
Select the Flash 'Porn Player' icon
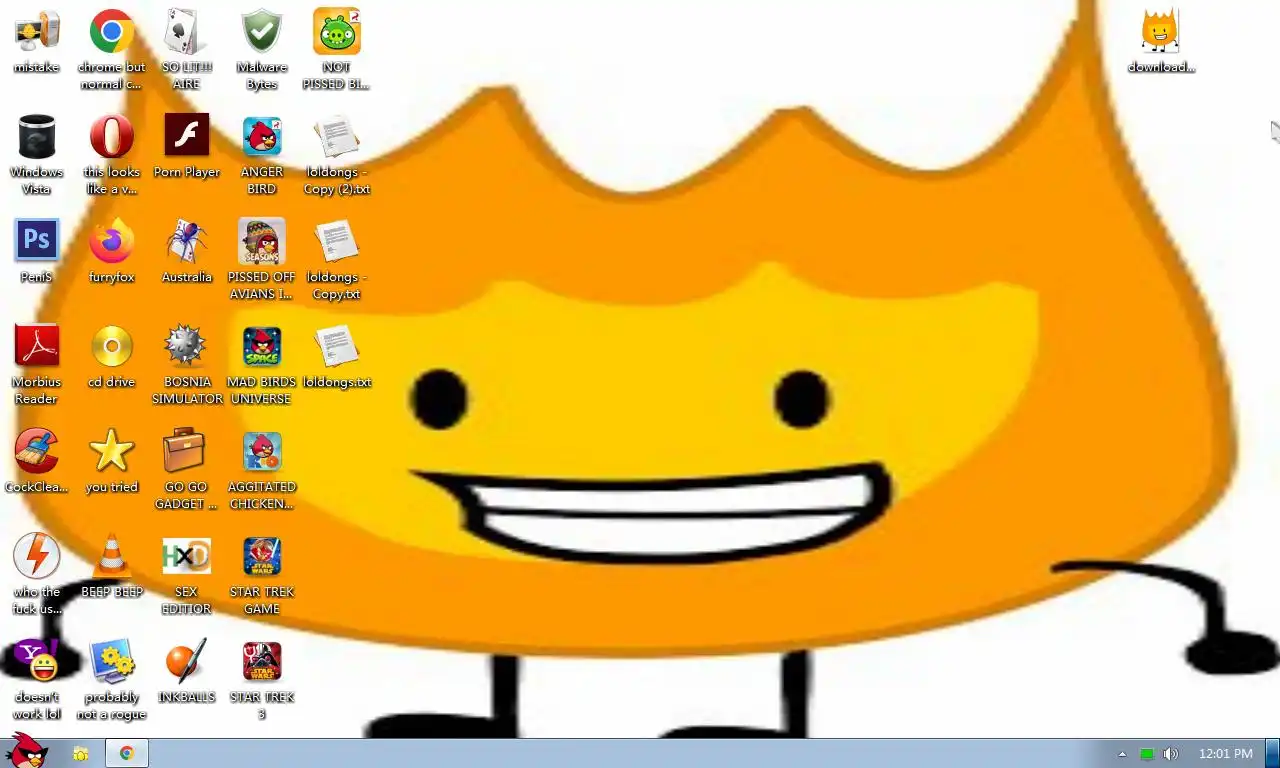(x=187, y=147)
